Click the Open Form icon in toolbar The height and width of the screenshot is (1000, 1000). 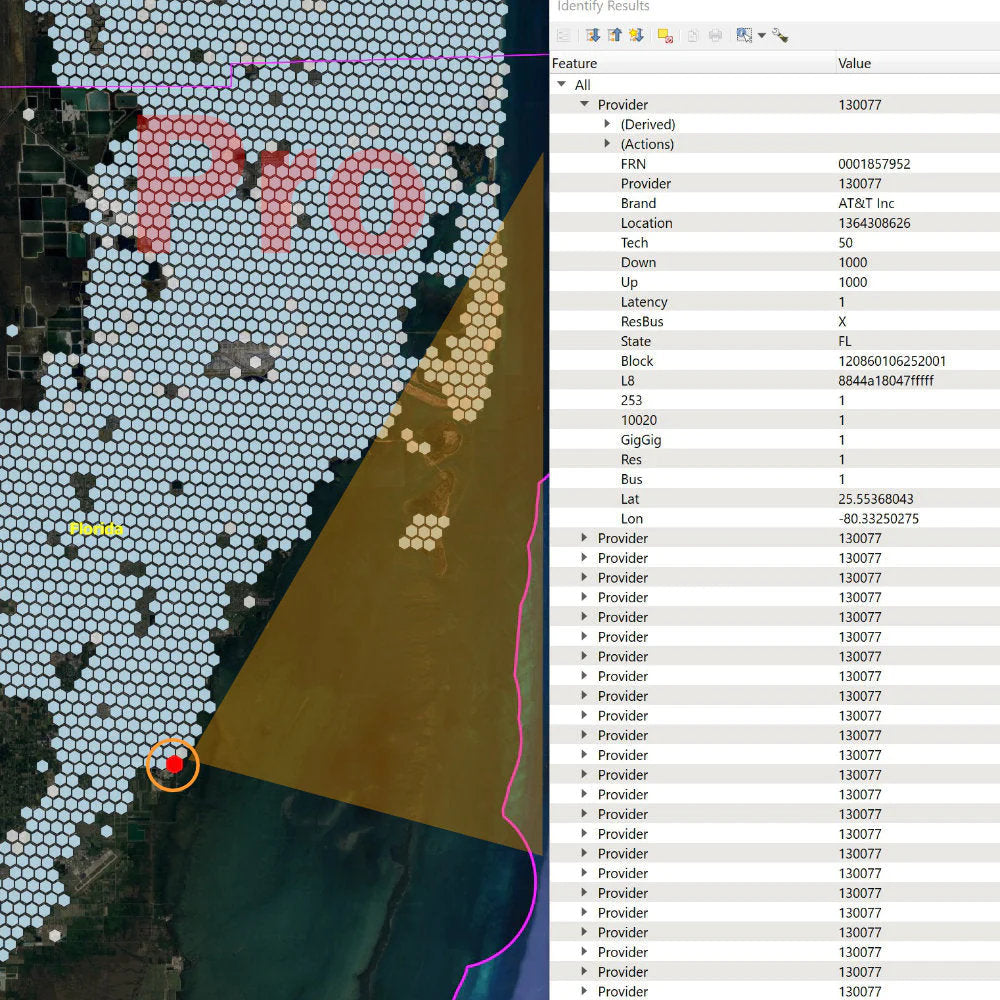(x=565, y=35)
